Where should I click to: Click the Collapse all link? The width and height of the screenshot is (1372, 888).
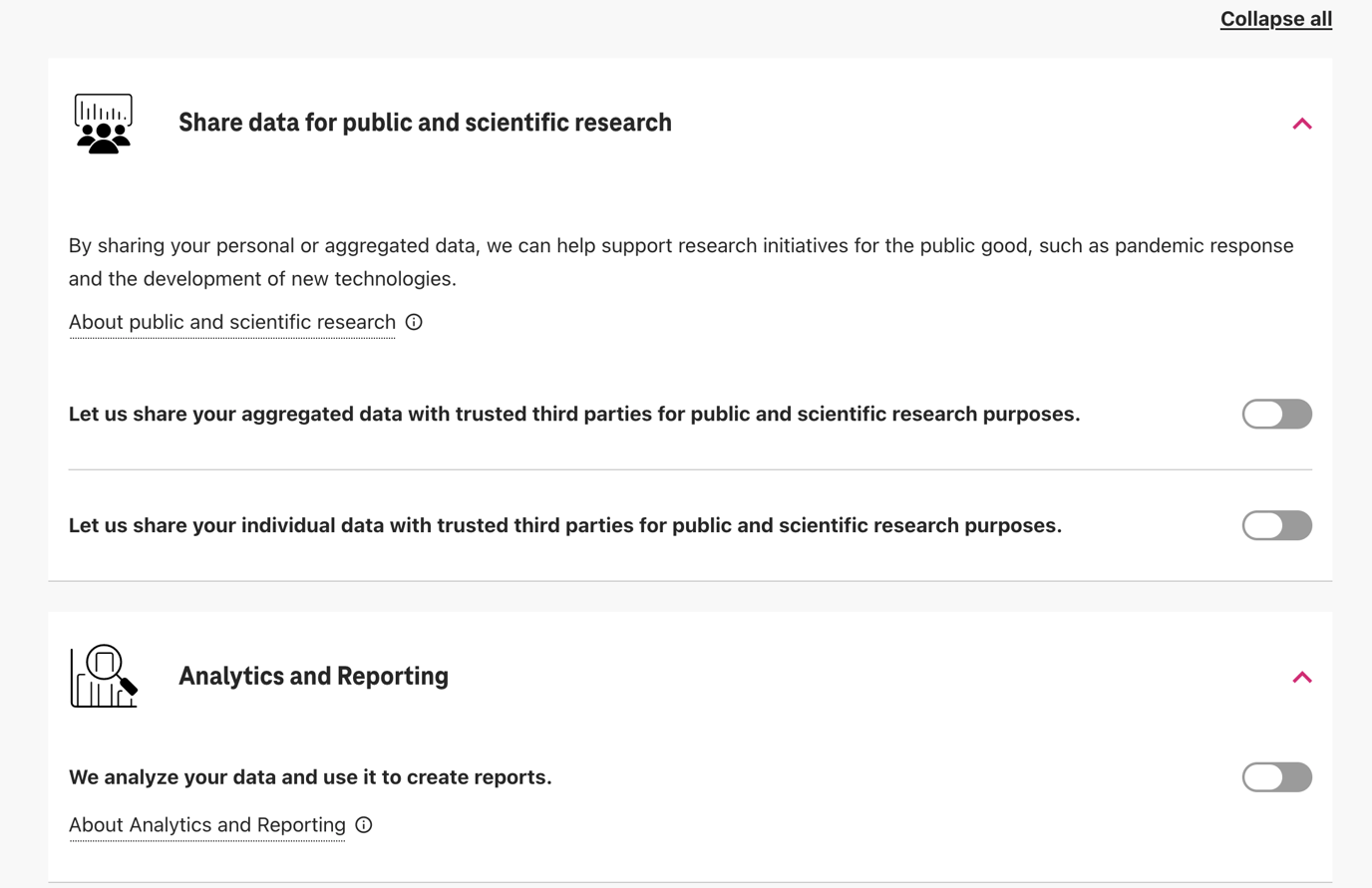pos(1275,19)
